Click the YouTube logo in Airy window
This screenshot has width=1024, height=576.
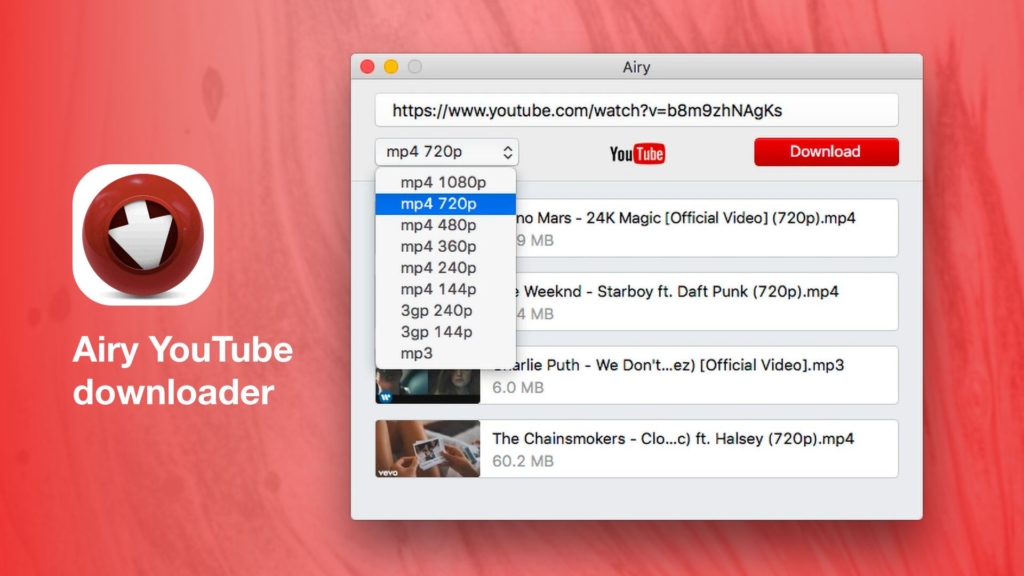[637, 154]
